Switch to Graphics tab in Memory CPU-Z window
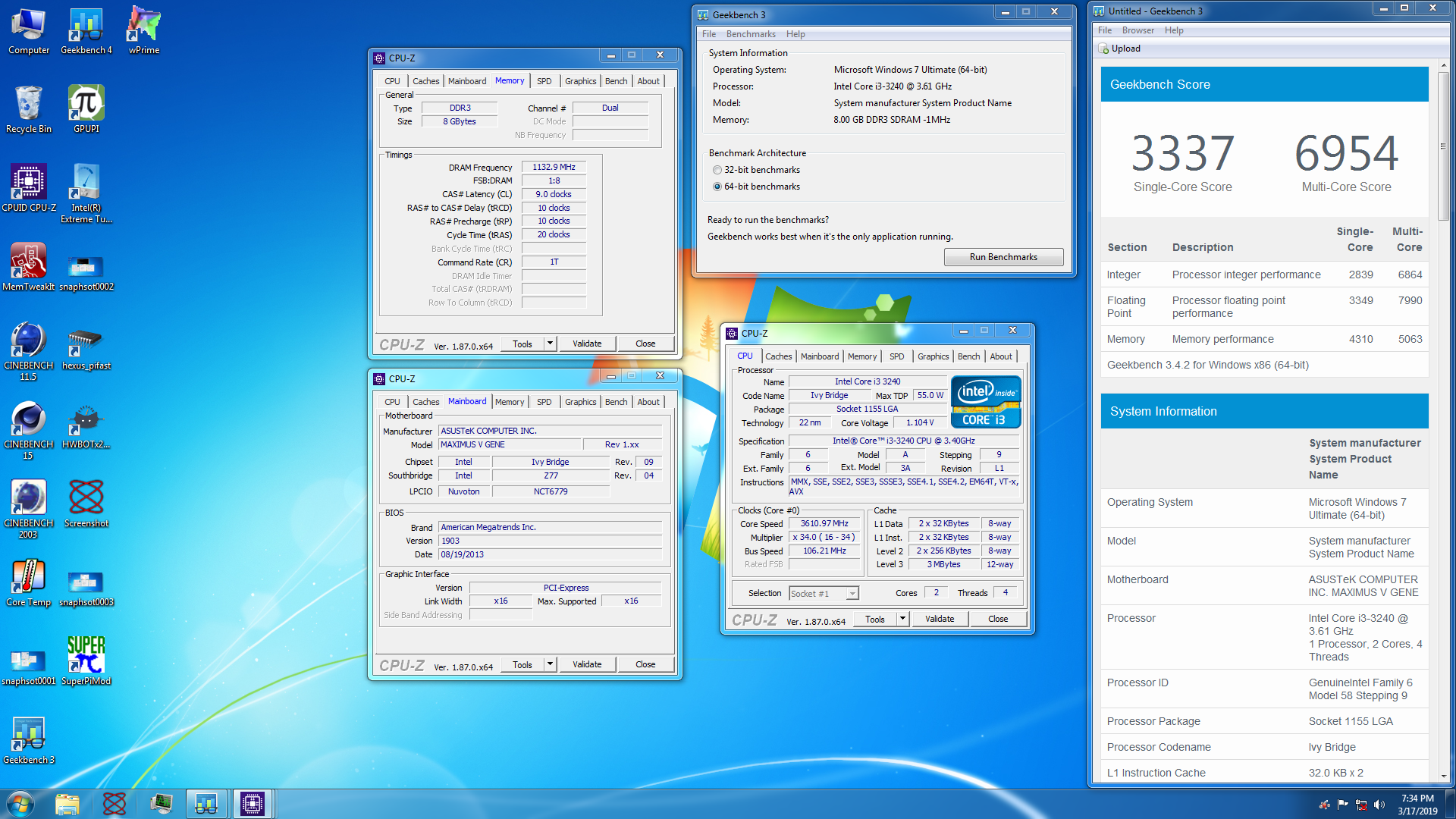1456x819 pixels. [580, 81]
